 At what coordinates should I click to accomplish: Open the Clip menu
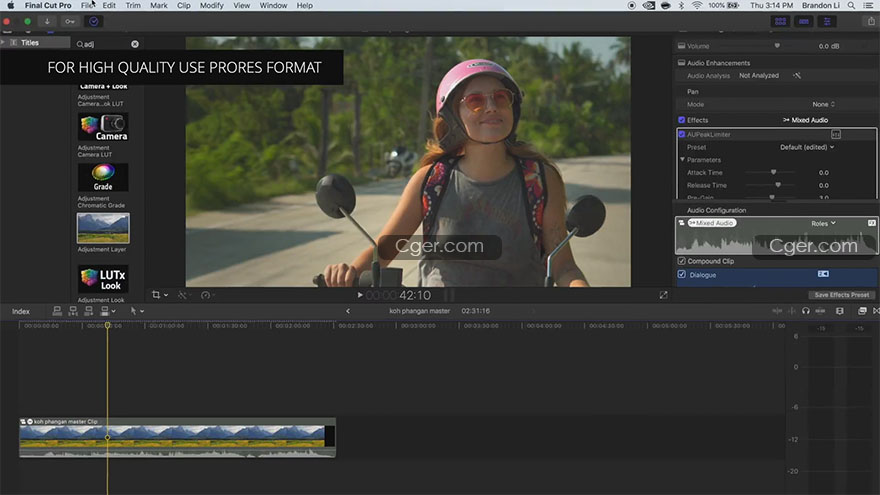tap(184, 6)
